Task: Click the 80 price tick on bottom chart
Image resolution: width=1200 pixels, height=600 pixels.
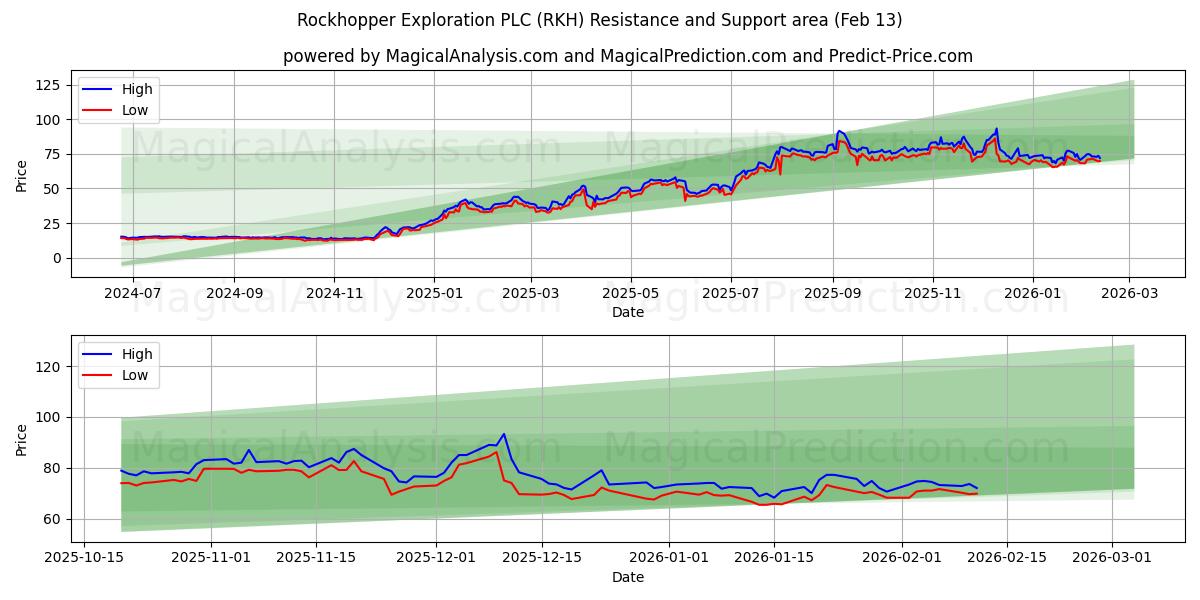Action: (x=54, y=468)
